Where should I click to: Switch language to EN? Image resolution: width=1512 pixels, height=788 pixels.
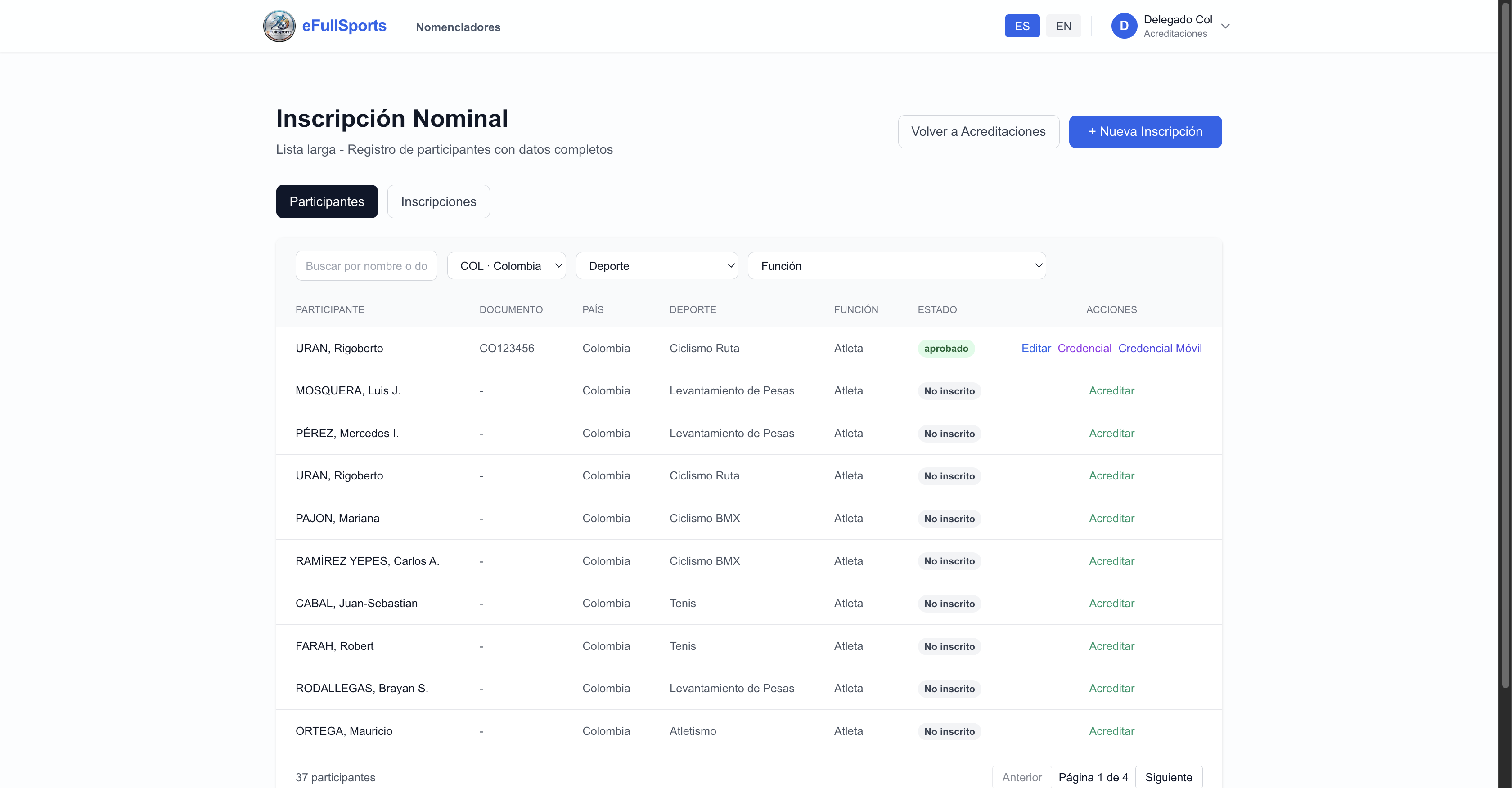click(x=1063, y=26)
